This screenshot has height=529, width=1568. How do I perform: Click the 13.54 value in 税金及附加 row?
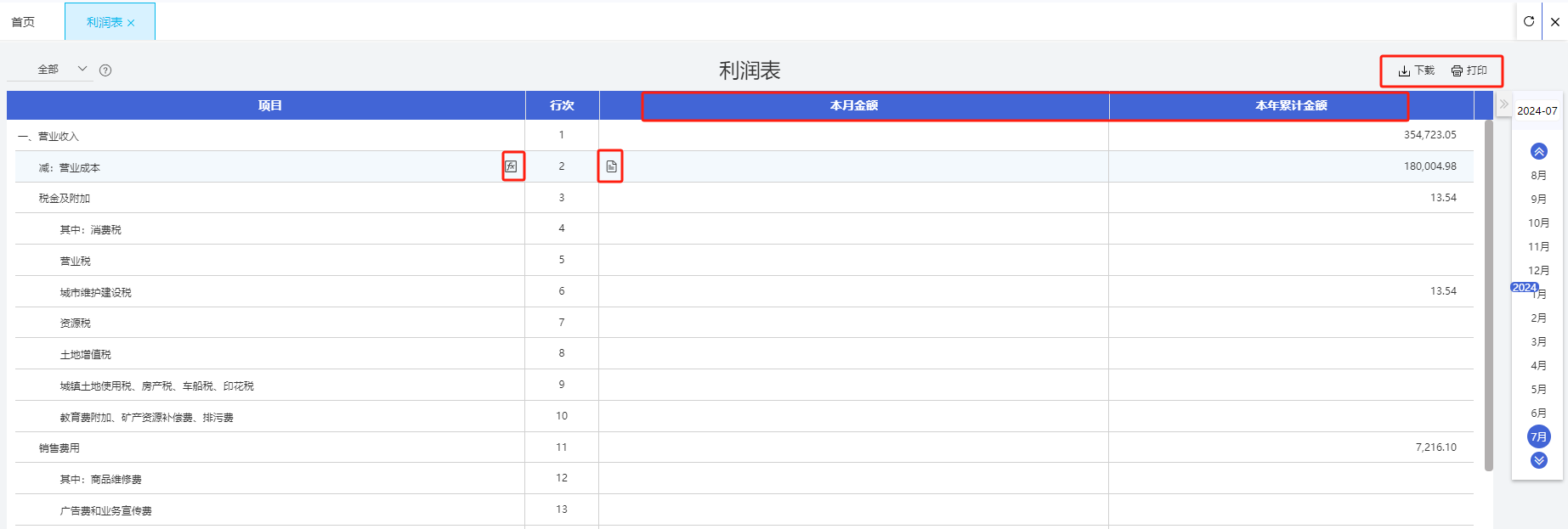(1443, 197)
